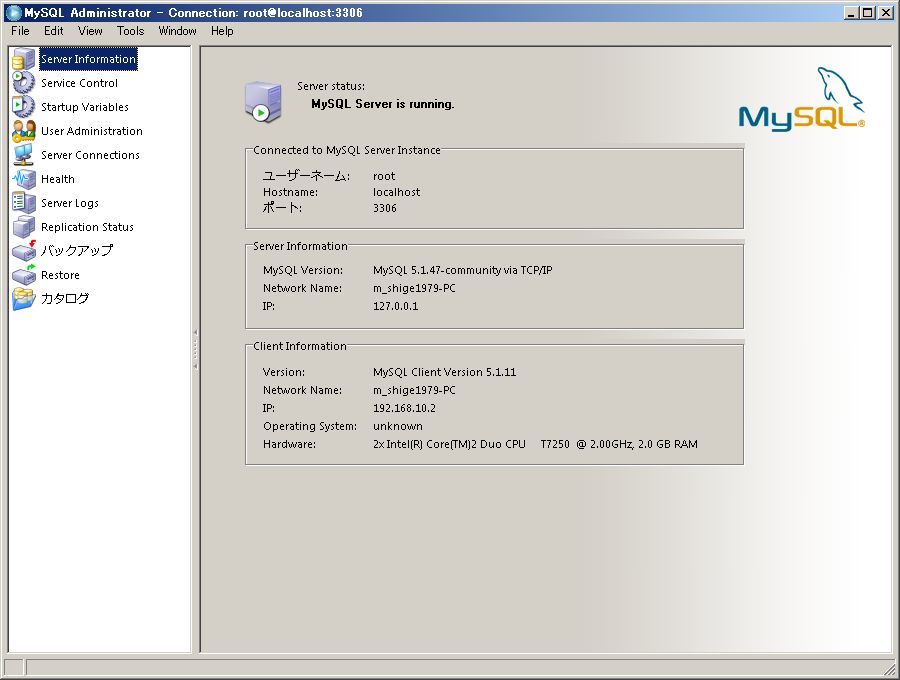Open the View menu
This screenshot has width=900, height=680.
click(90, 31)
